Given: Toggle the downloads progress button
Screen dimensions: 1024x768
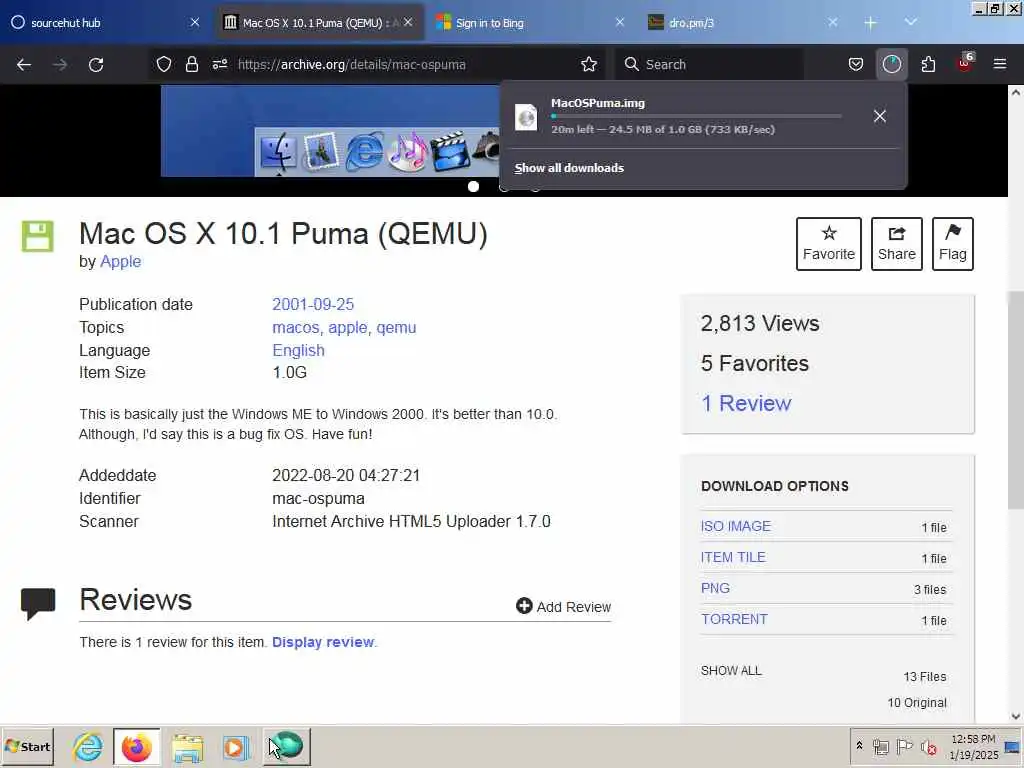Looking at the screenshot, I should click(891, 64).
